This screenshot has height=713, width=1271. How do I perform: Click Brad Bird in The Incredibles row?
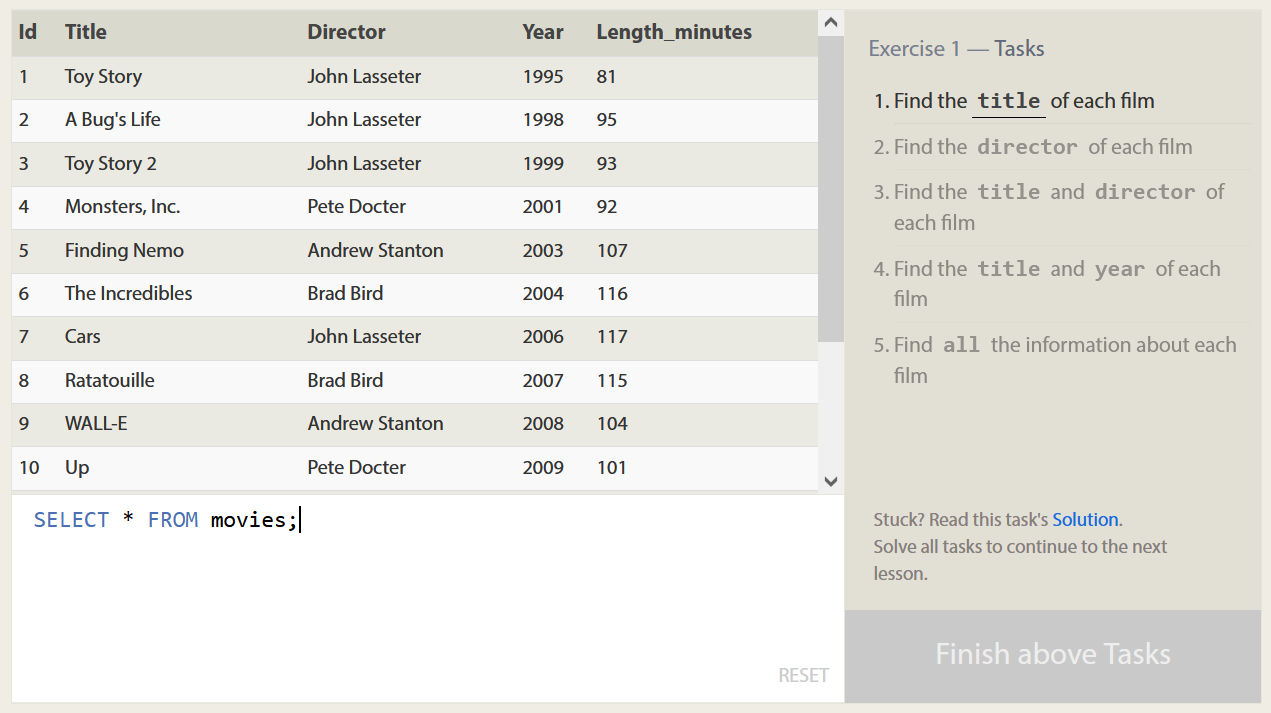[345, 293]
